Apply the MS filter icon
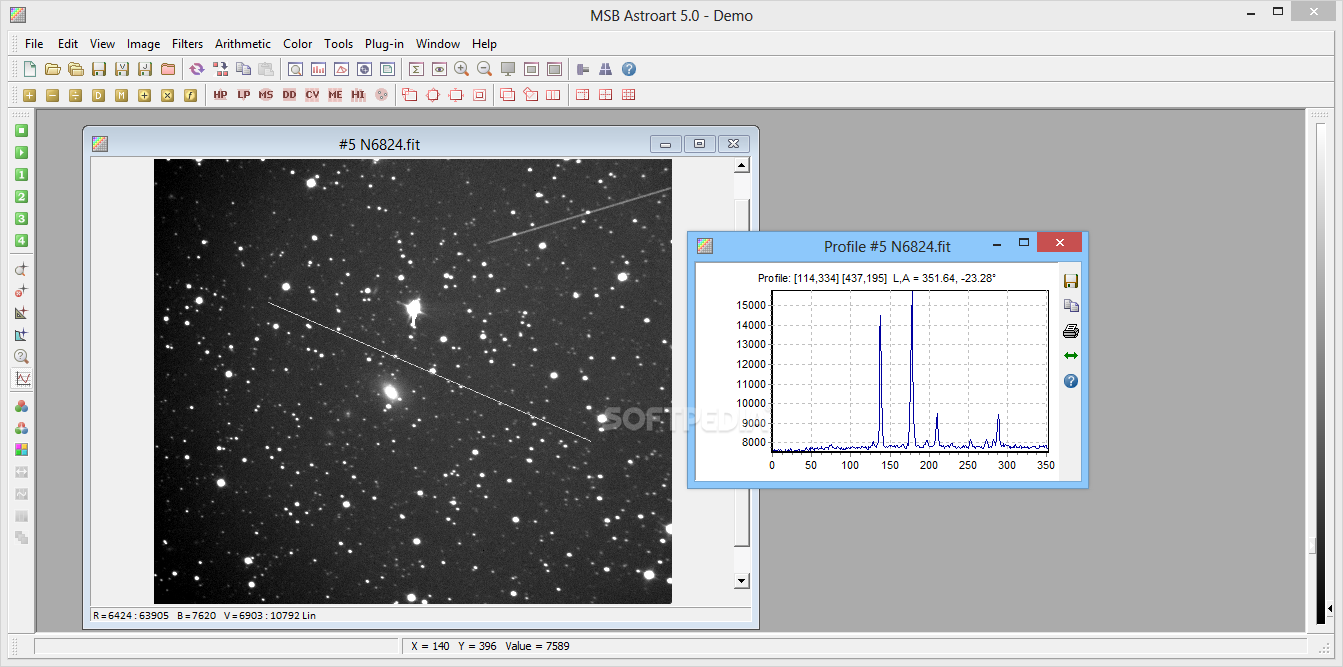Screen dimensions: 1343x667 (266, 95)
